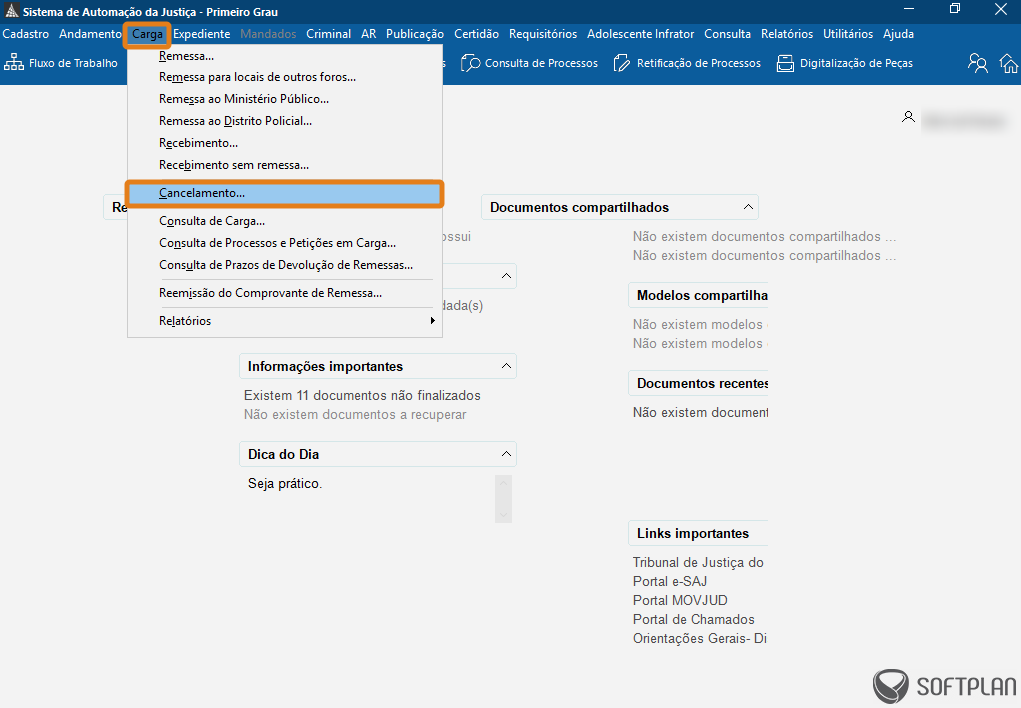Click the user search icon in toolbar
This screenshot has width=1021, height=708.
977,63
